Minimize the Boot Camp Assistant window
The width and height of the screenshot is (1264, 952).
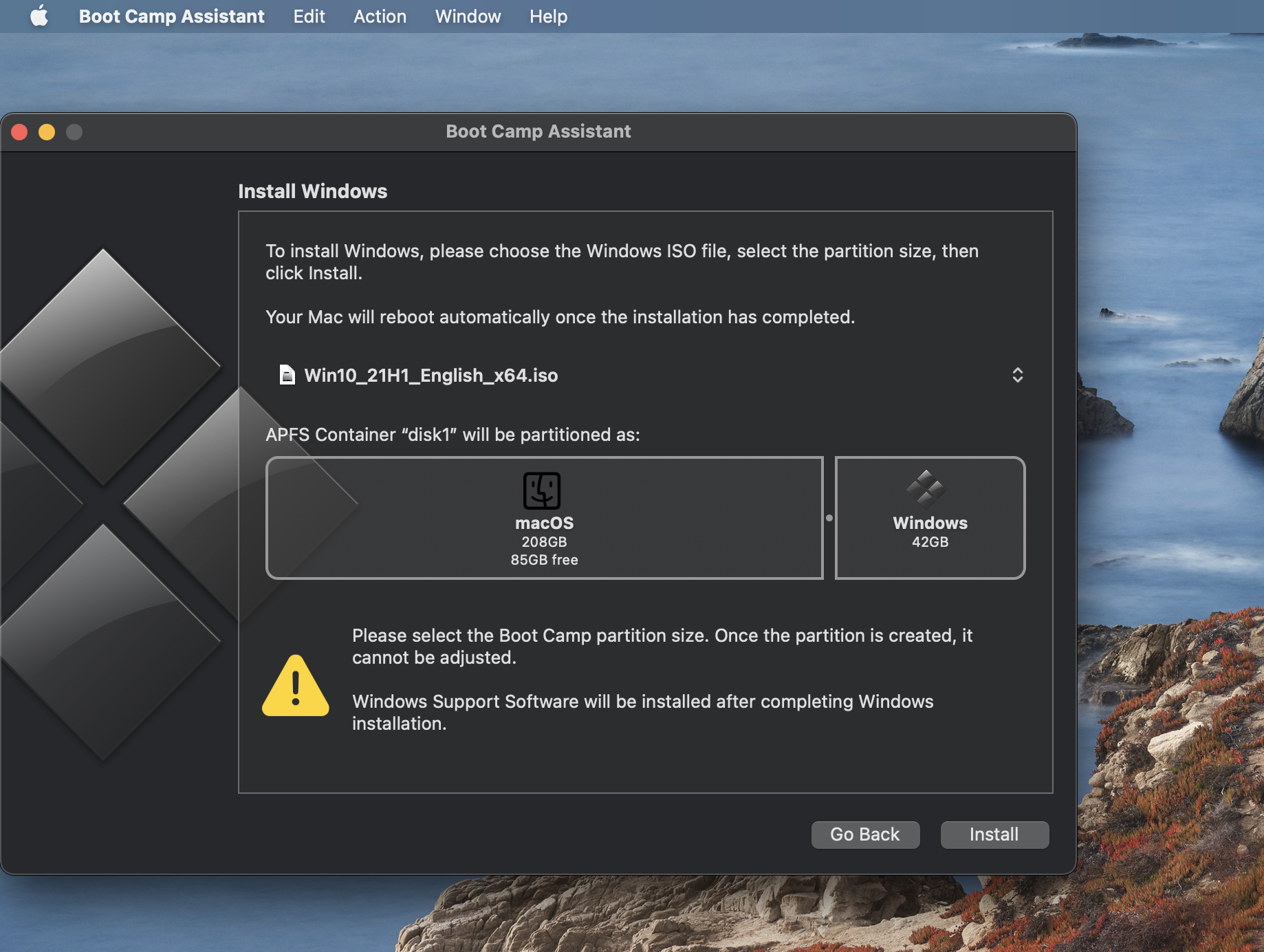pyautogui.click(x=47, y=132)
